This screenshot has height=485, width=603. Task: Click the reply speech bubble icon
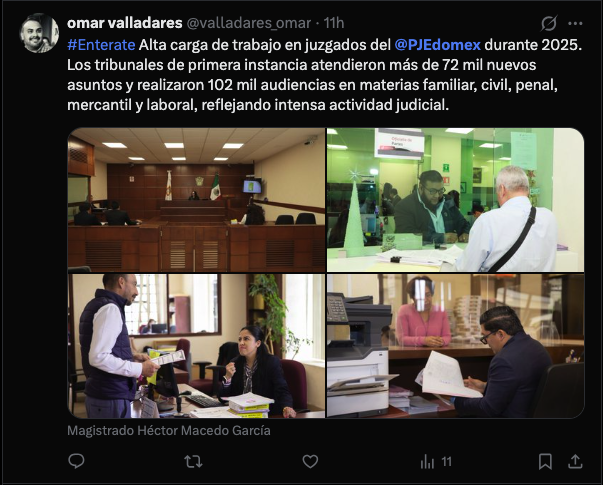click(x=76, y=461)
